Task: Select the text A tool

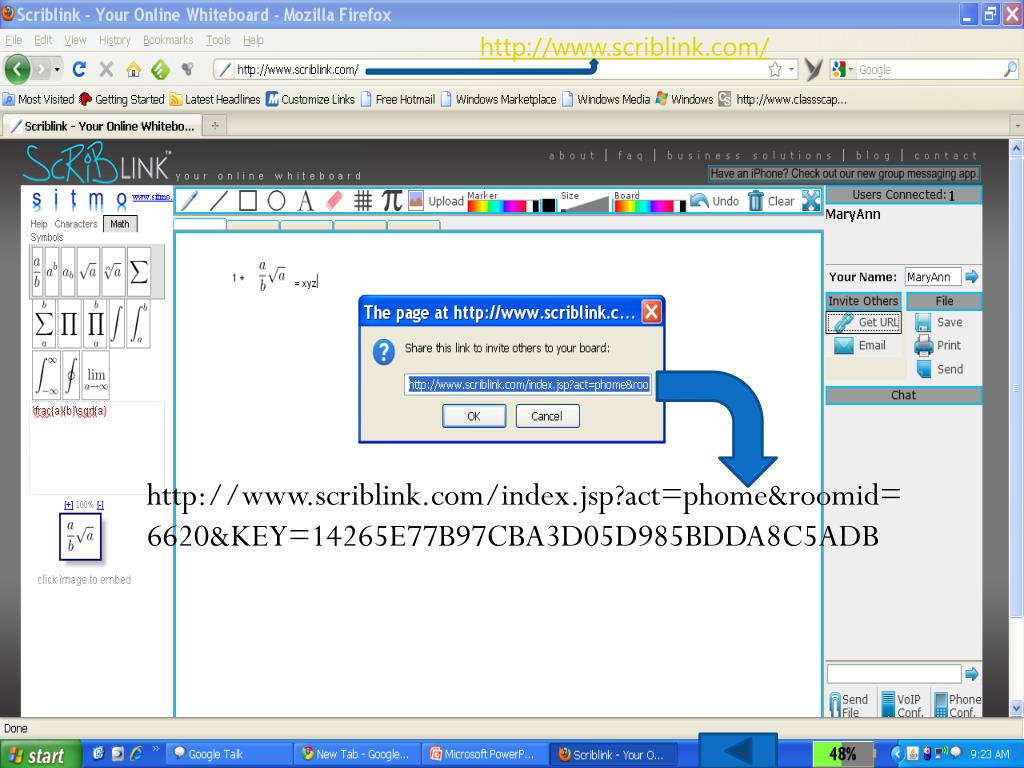Action: coord(305,201)
